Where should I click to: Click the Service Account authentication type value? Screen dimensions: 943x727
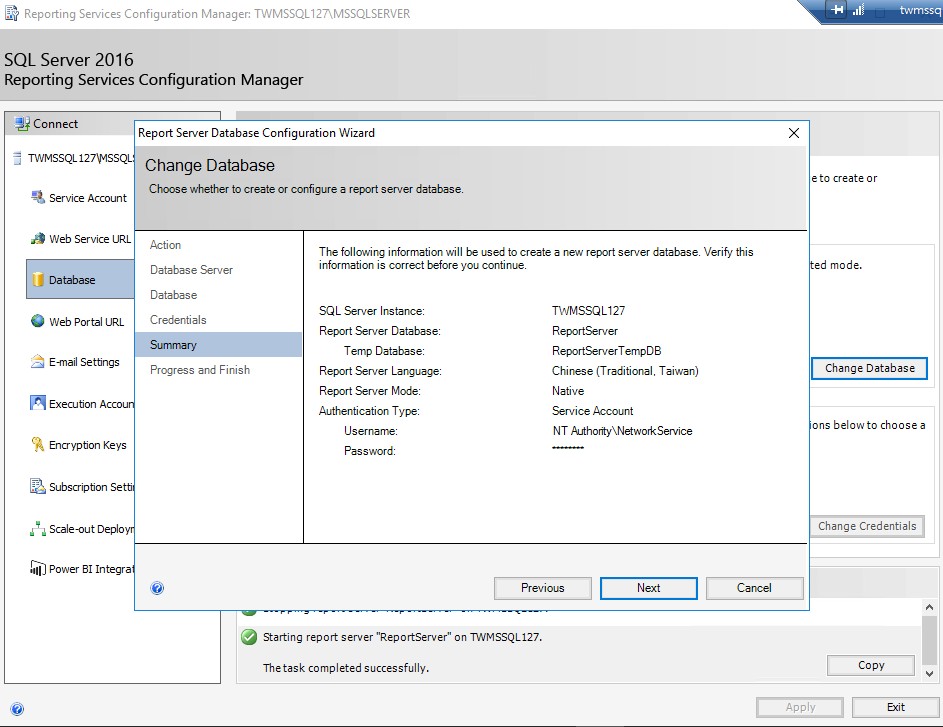coord(592,411)
